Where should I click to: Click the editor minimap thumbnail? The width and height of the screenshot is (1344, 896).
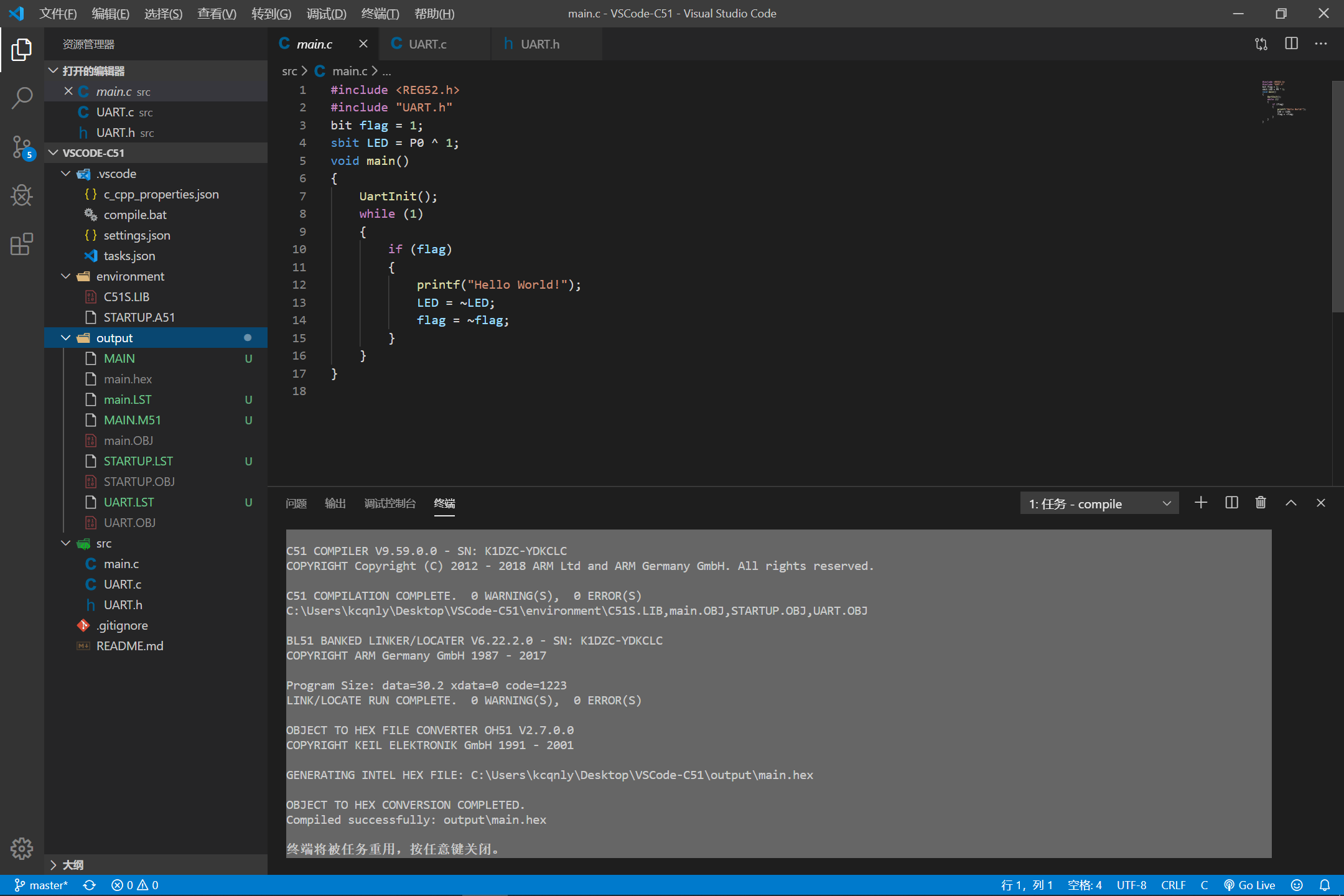click(1283, 103)
